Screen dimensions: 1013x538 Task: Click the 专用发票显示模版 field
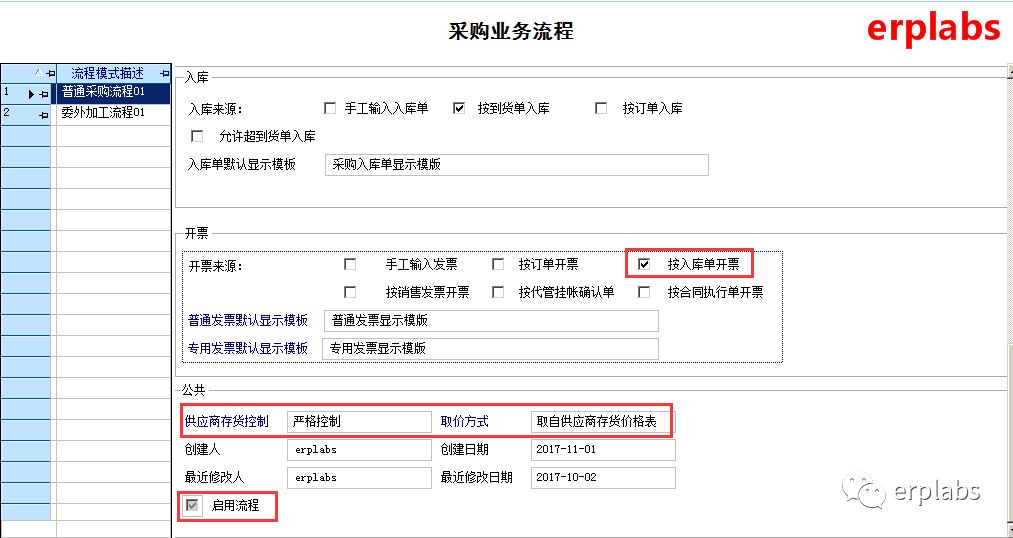[491, 349]
